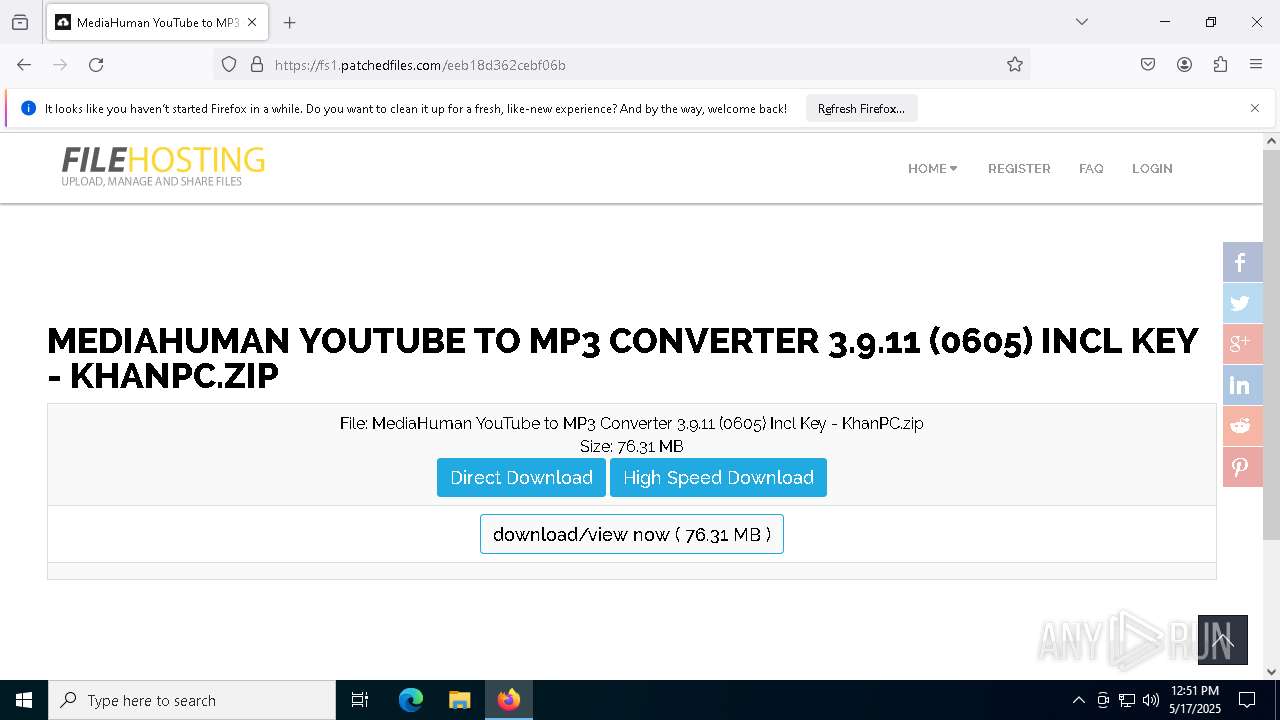Dismiss the Firefox refresh notification bar
Image resolution: width=1280 pixels, height=720 pixels.
pos(1255,108)
